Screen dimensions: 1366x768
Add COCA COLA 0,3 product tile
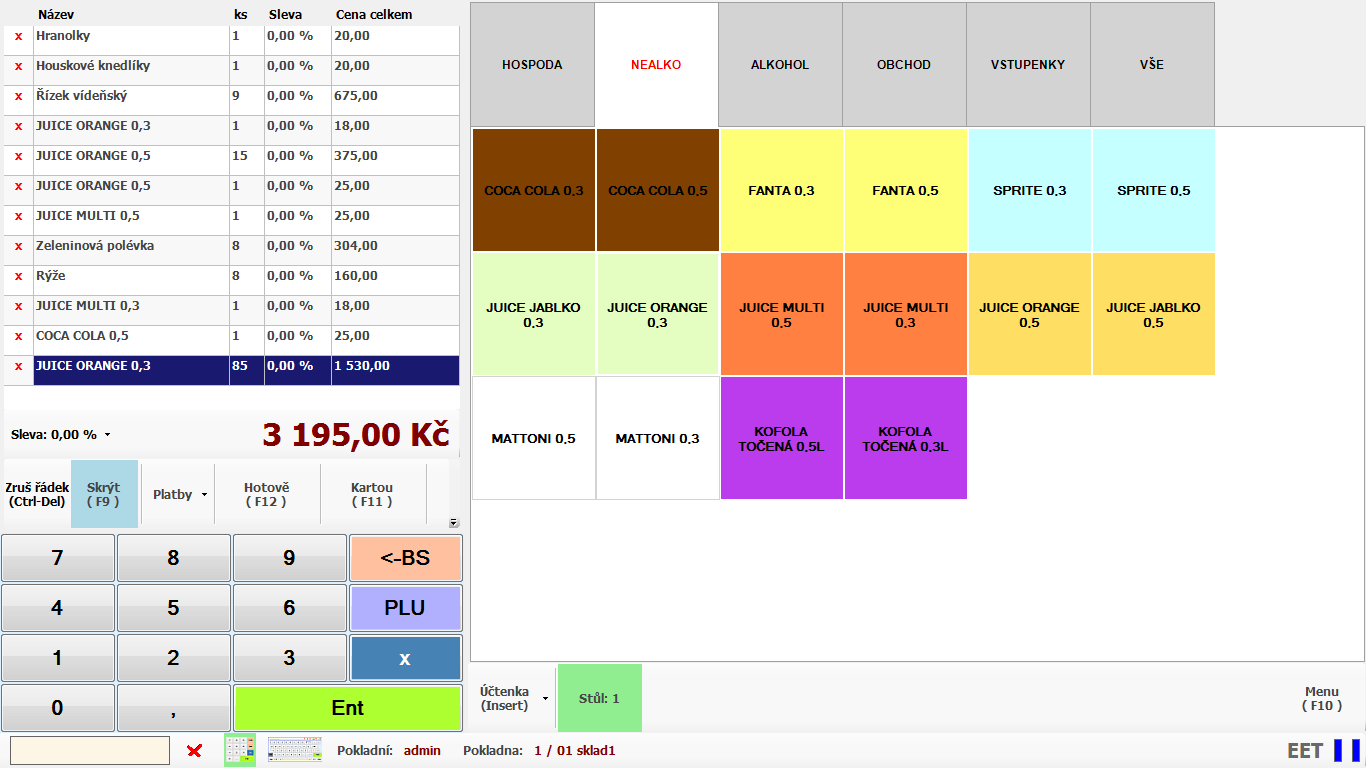pos(534,190)
